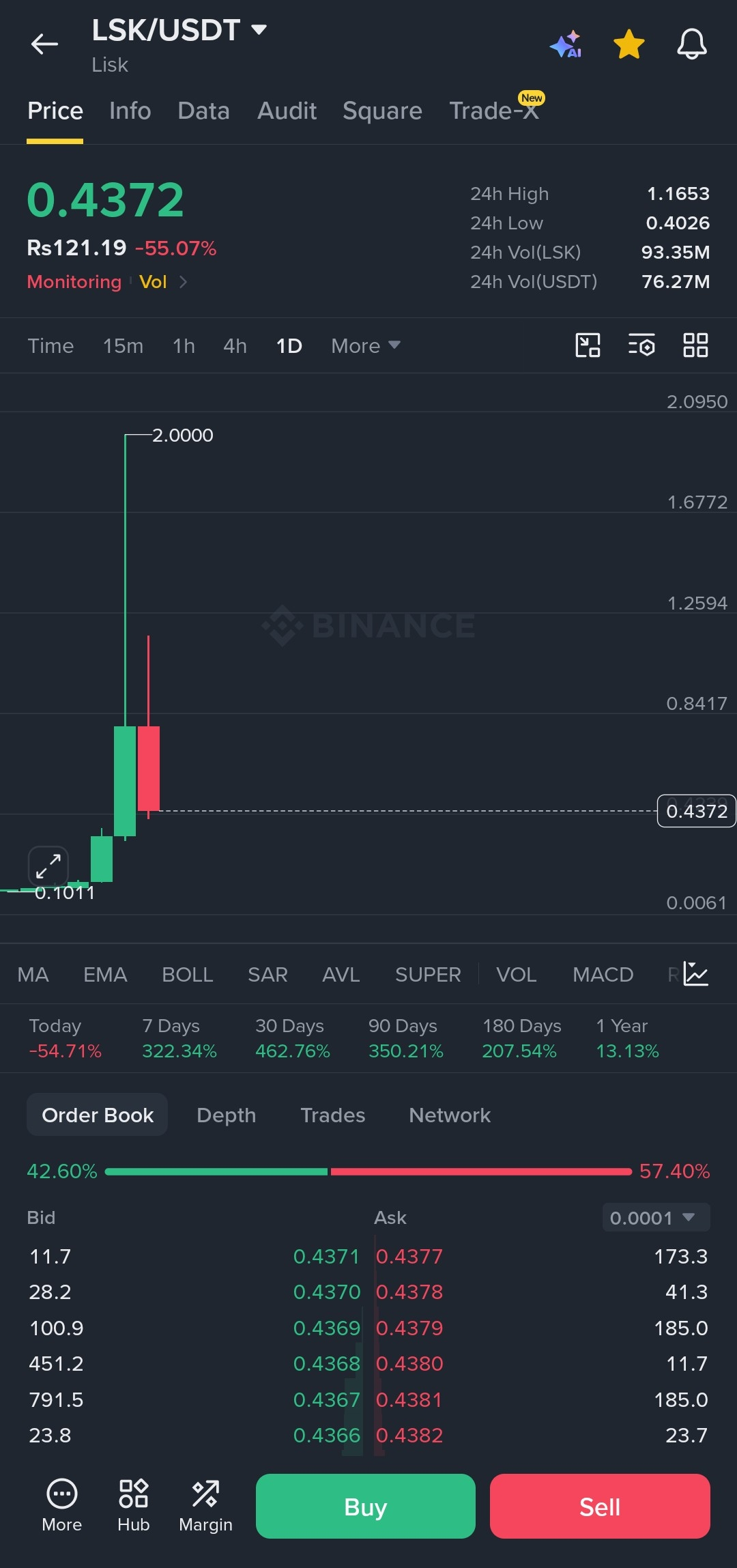Expand the More timeframe dropdown
This screenshot has width=737, height=1568.
click(366, 346)
